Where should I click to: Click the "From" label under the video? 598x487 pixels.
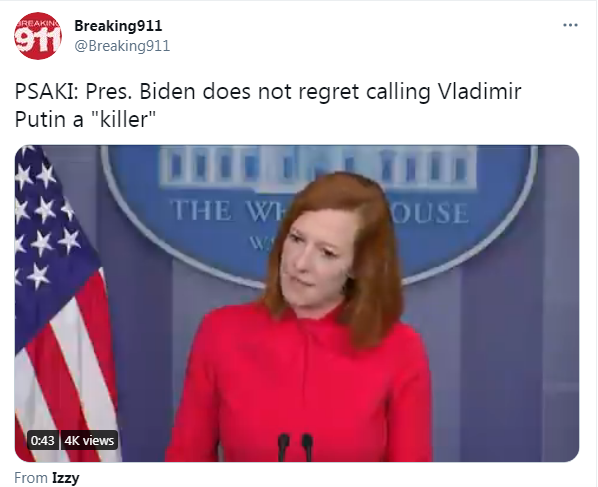(x=31, y=478)
